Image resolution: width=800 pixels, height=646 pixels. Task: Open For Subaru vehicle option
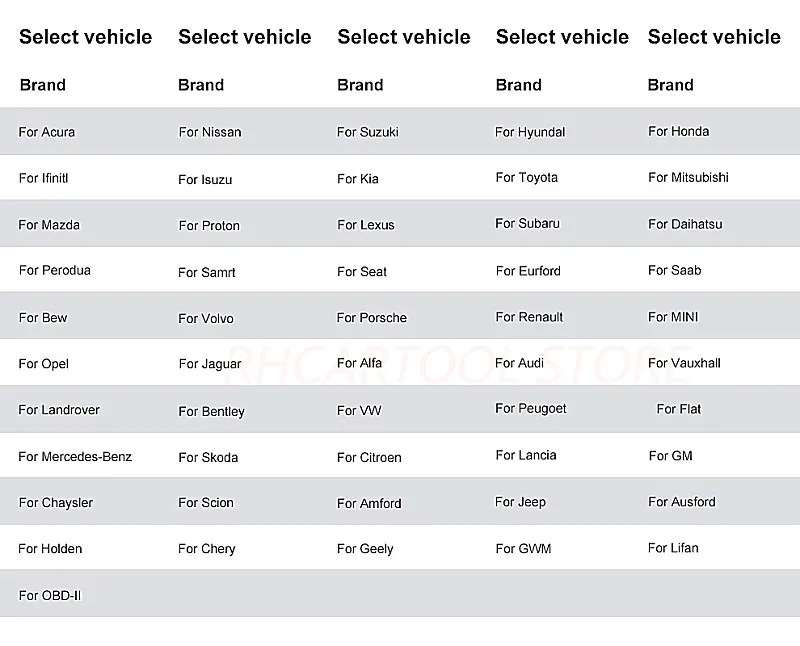(527, 224)
